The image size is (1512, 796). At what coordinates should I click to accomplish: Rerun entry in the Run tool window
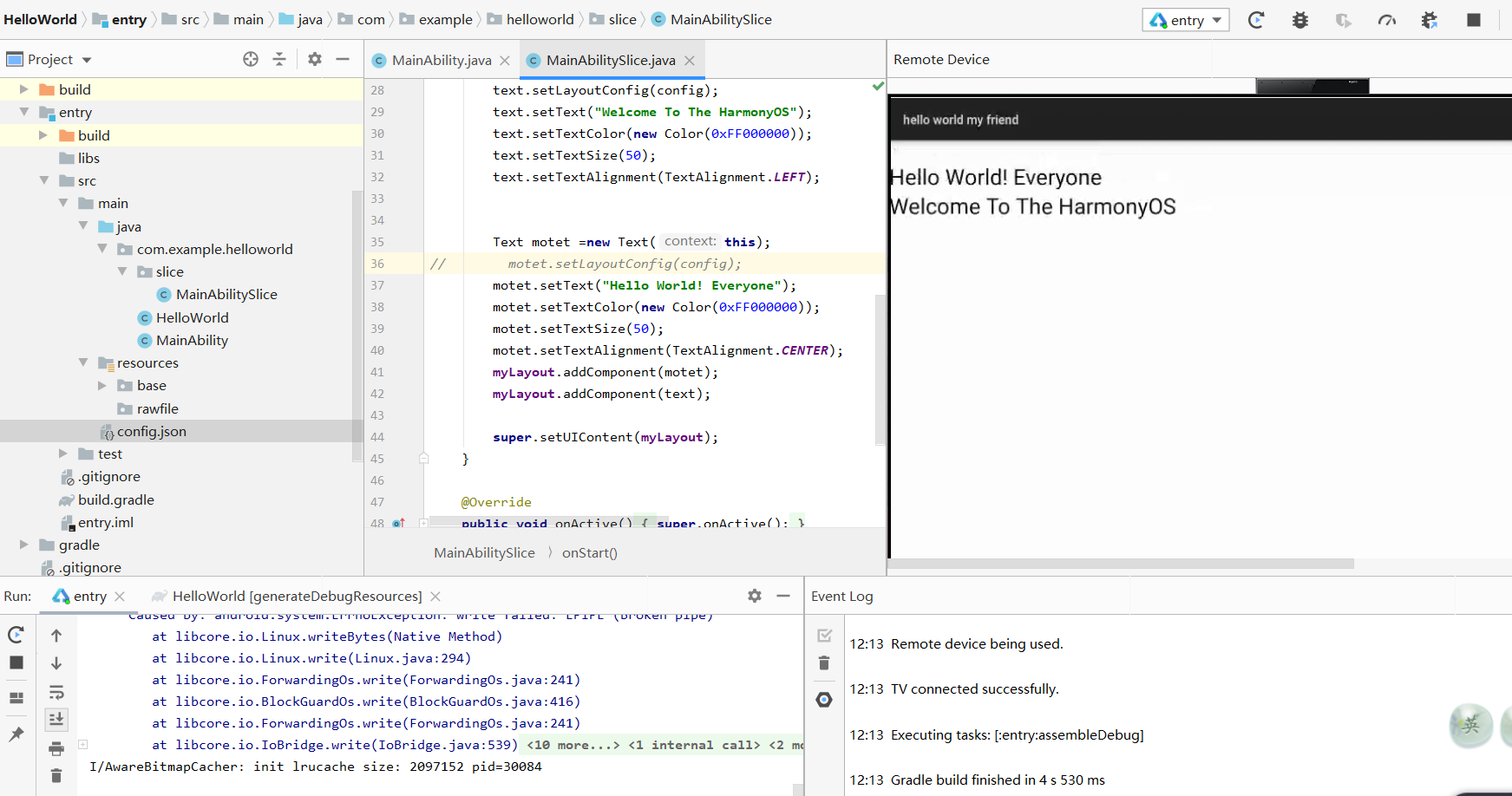[x=16, y=635]
